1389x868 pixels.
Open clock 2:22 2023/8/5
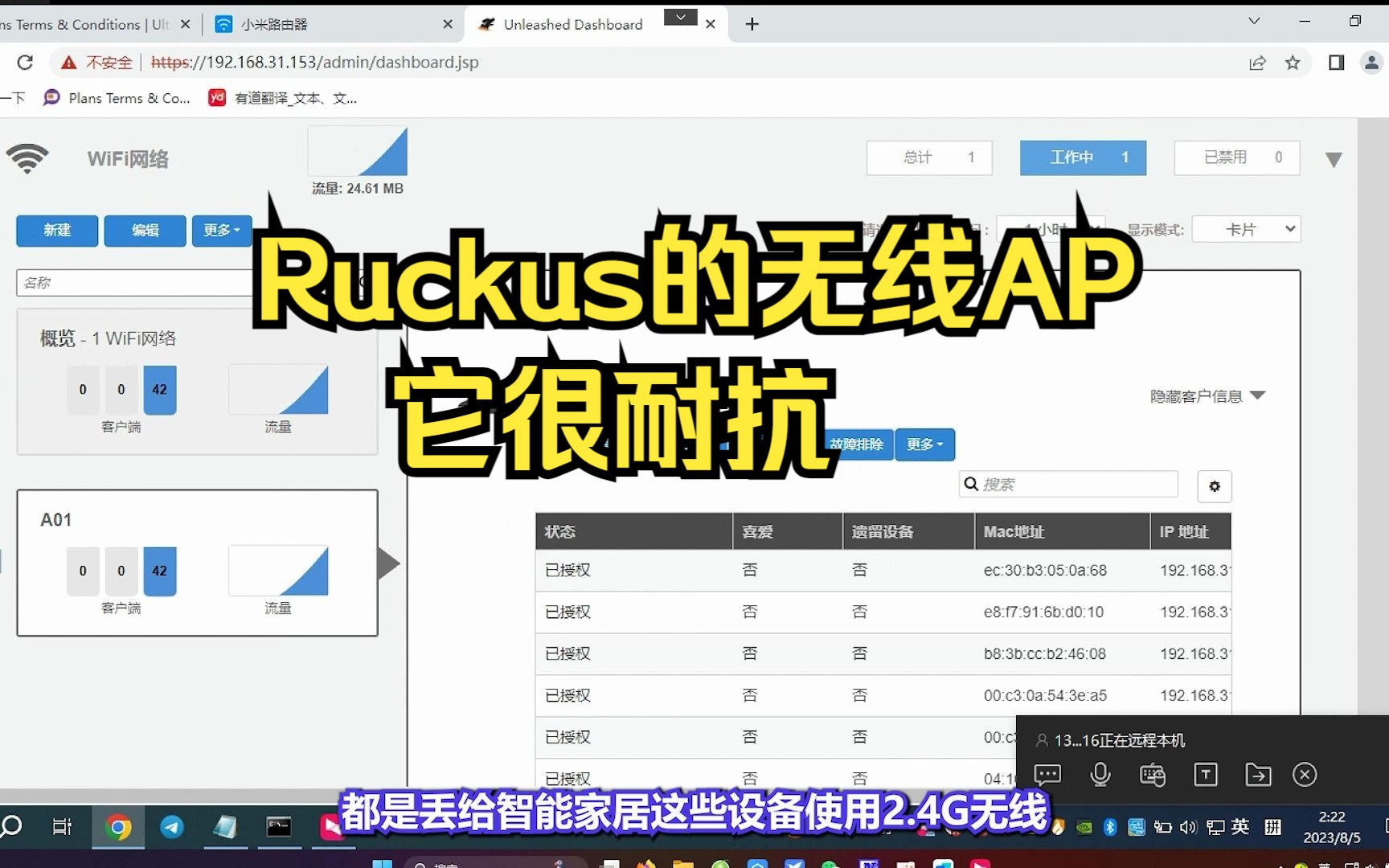coord(1332,827)
